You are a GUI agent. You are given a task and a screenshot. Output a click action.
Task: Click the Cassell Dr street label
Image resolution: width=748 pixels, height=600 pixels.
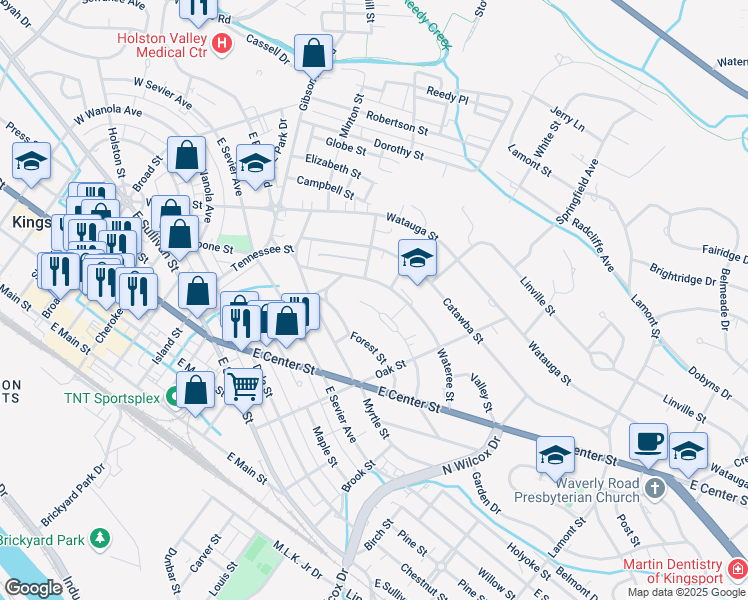point(268,49)
